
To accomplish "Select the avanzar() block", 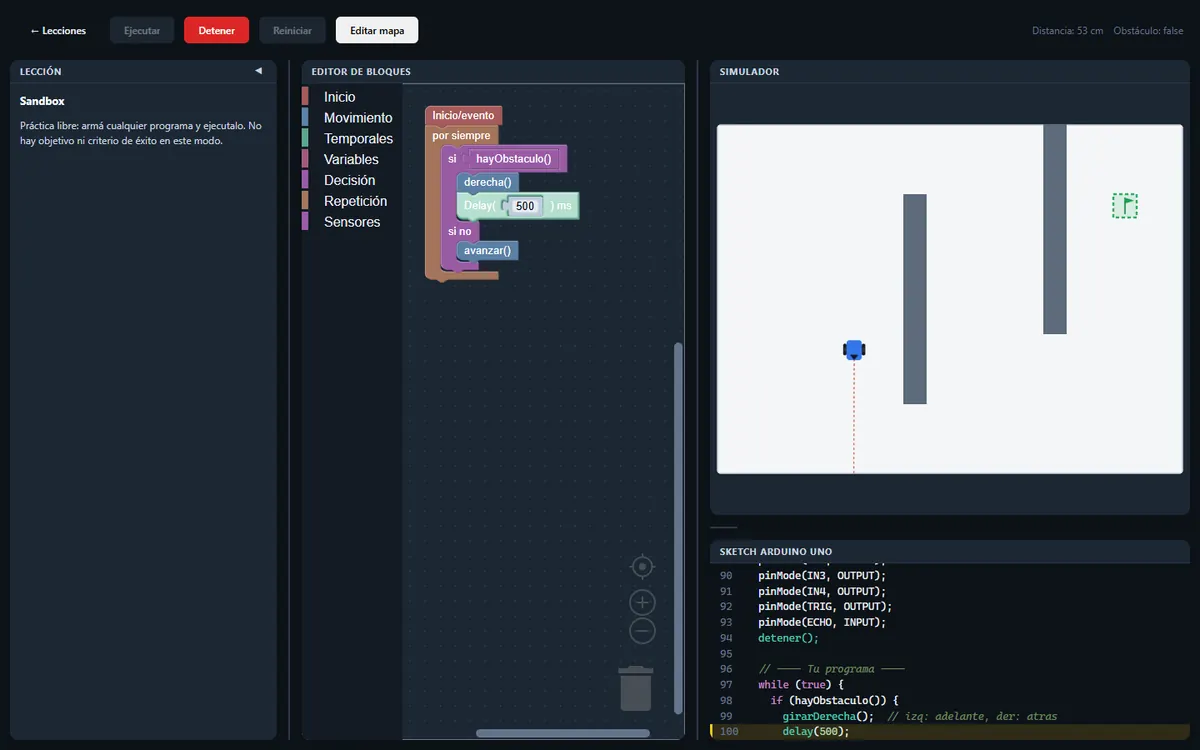I will [487, 250].
